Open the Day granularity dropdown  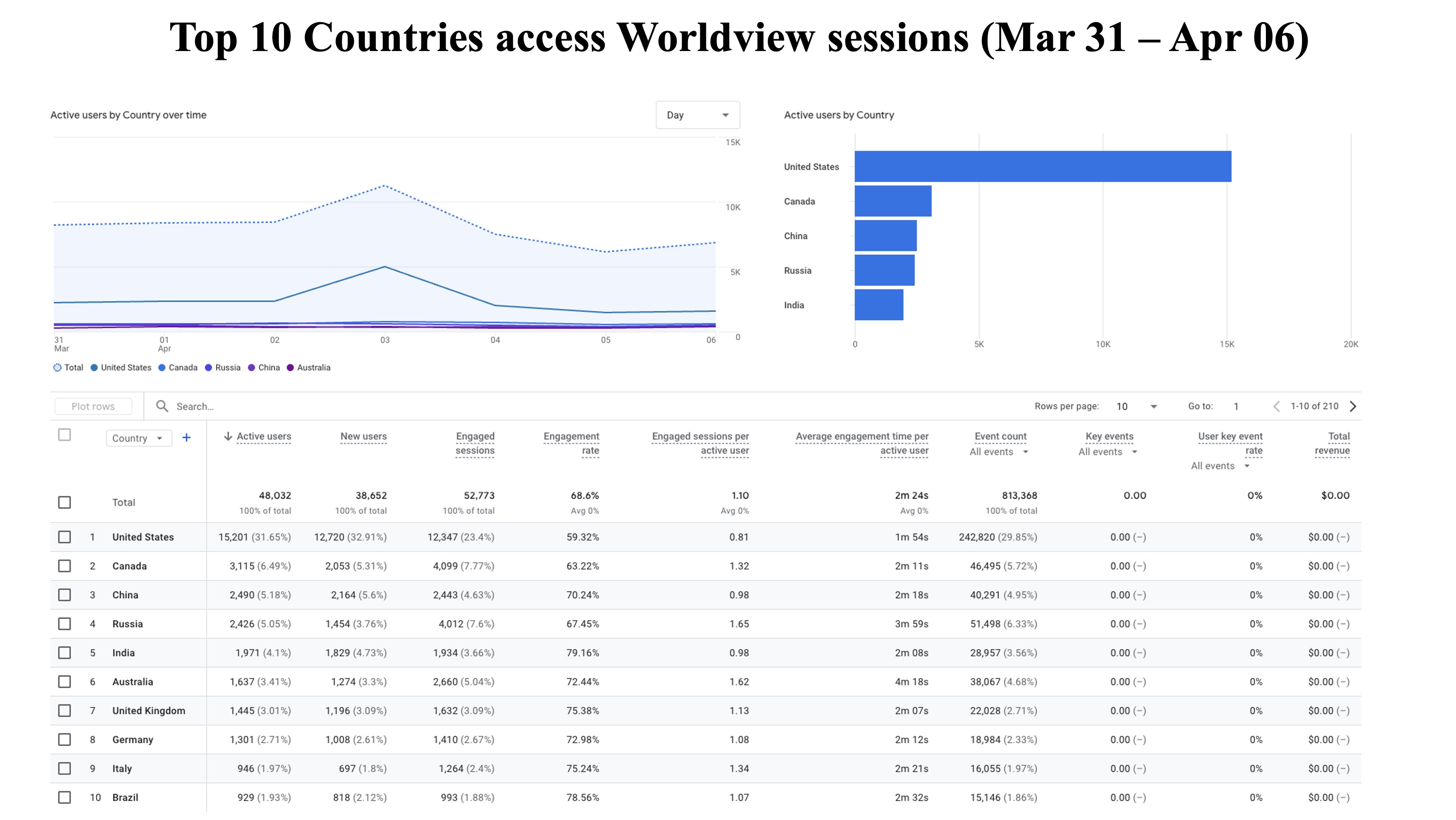pyautogui.click(x=697, y=115)
